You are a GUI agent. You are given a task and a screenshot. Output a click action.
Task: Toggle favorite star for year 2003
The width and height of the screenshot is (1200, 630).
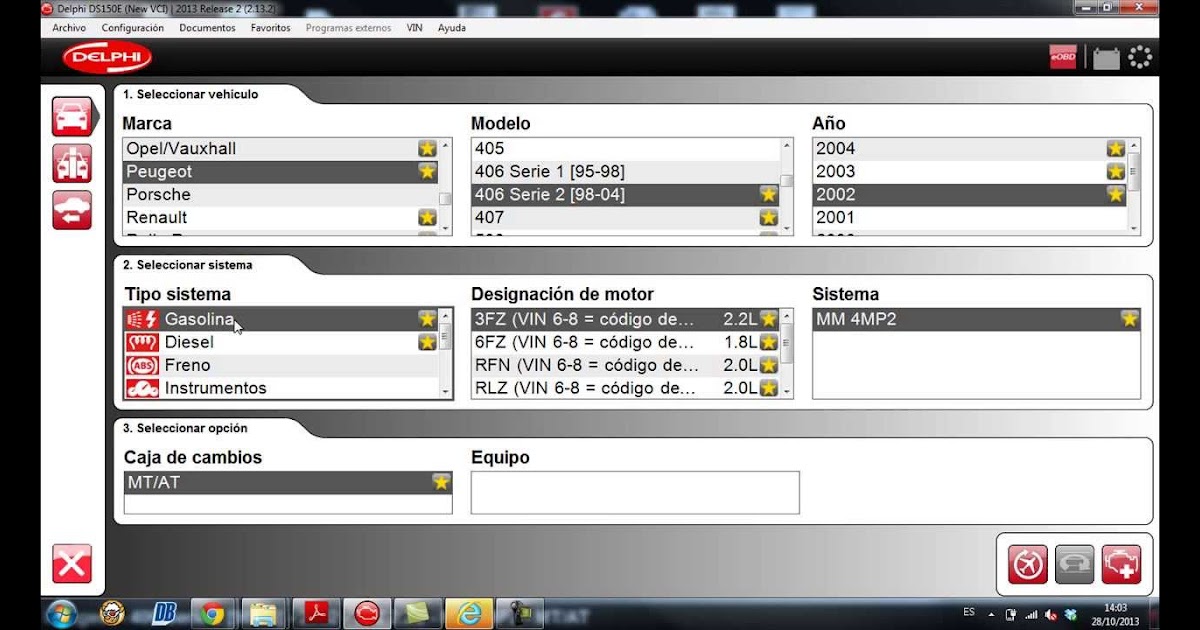(1116, 171)
